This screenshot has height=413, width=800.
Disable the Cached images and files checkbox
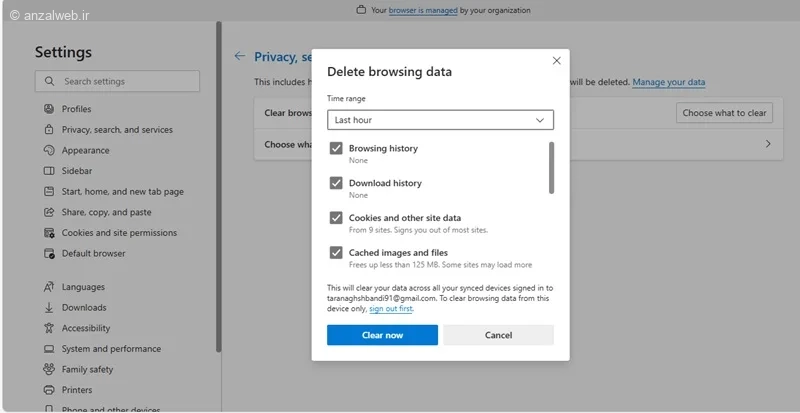336,253
